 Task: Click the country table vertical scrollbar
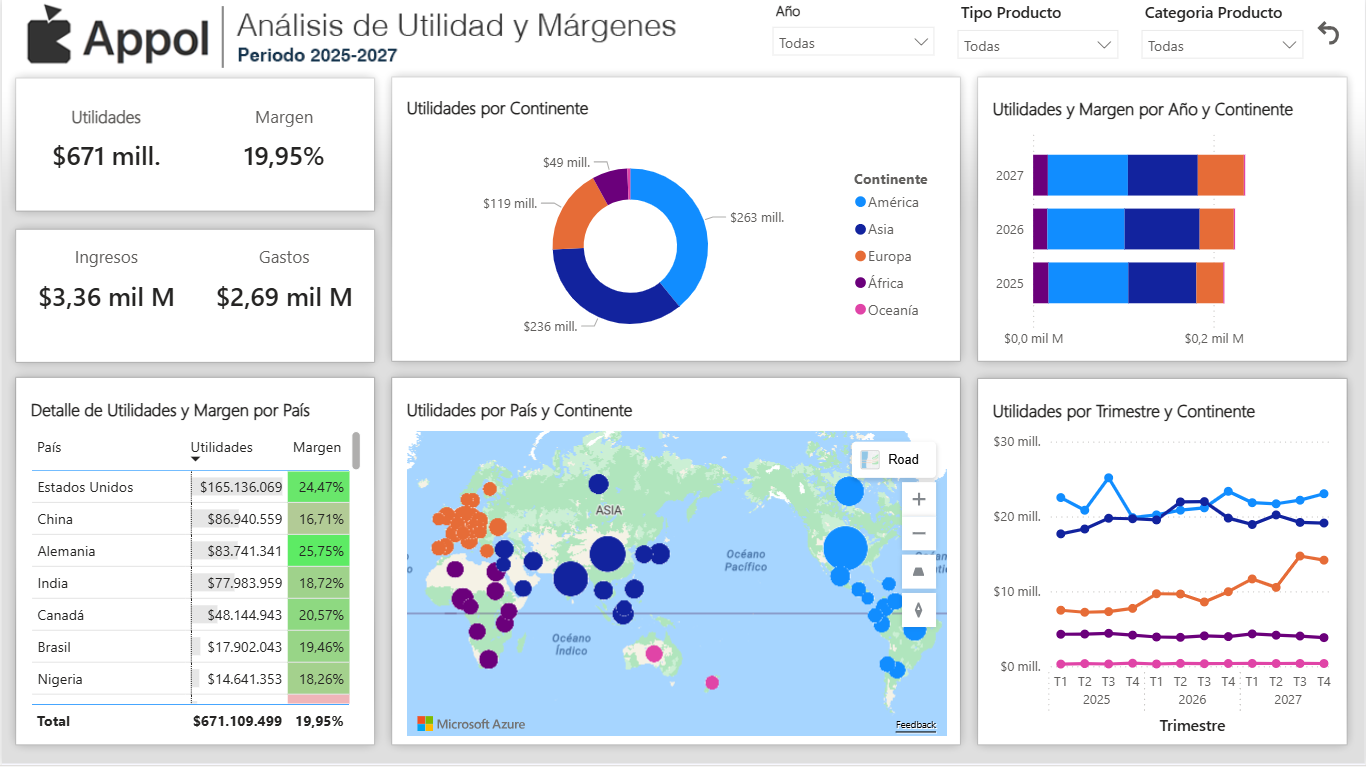[x=356, y=451]
